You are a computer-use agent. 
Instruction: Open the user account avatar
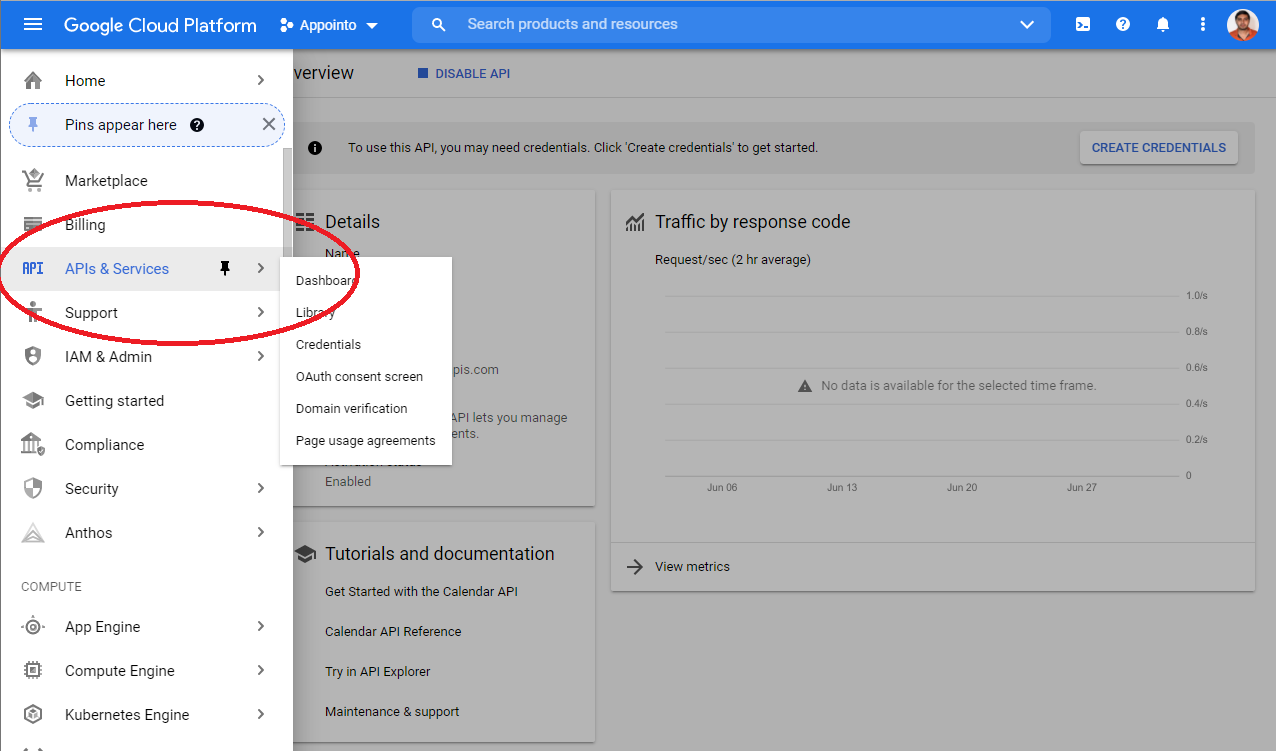pyautogui.click(x=1243, y=25)
